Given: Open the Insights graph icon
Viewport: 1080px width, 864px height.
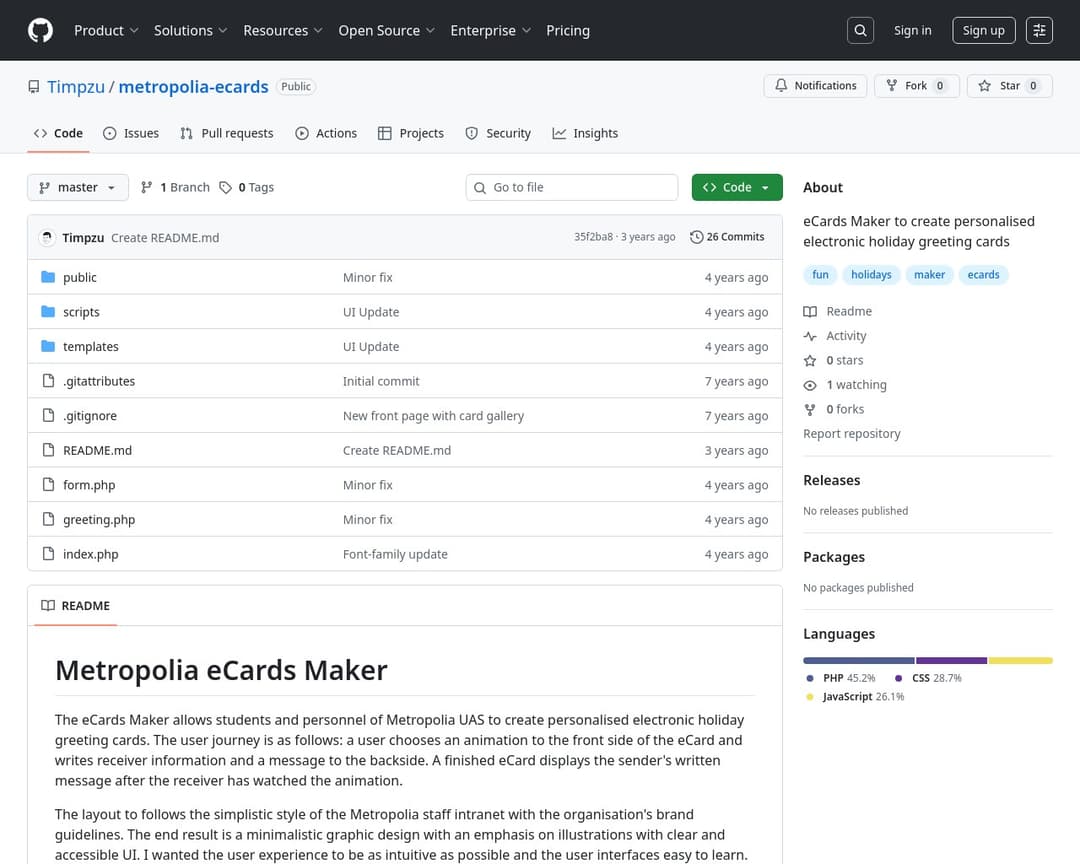Looking at the screenshot, I should [x=559, y=132].
